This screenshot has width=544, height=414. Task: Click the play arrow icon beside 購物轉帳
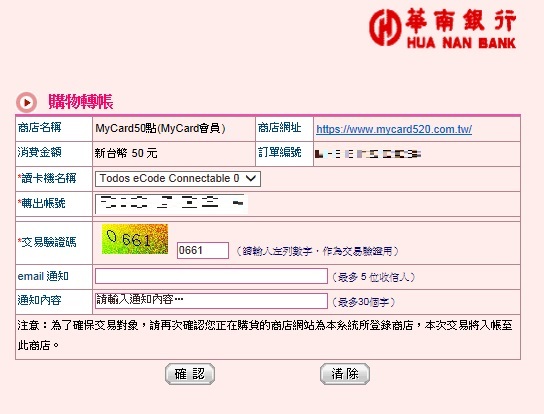pos(26,102)
